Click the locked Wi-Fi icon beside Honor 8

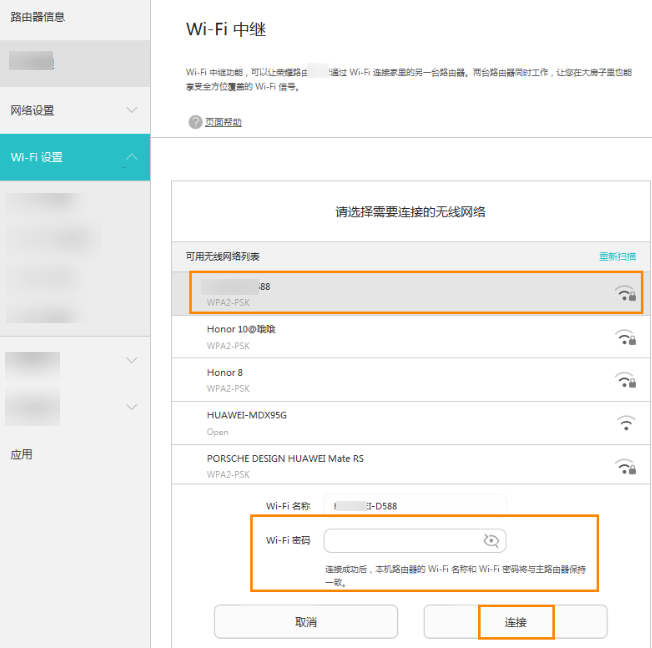pyautogui.click(x=626, y=380)
